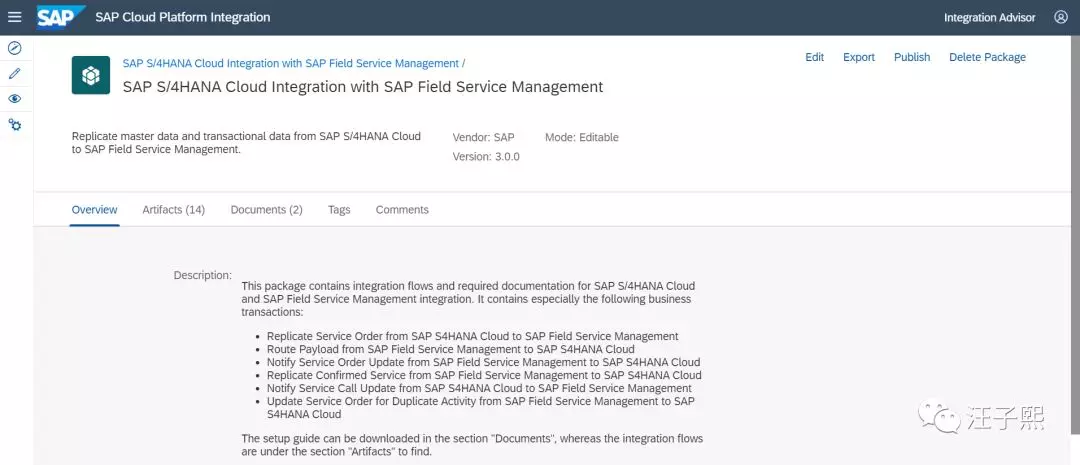Open the Design pencil icon in sidebar

coord(14,73)
